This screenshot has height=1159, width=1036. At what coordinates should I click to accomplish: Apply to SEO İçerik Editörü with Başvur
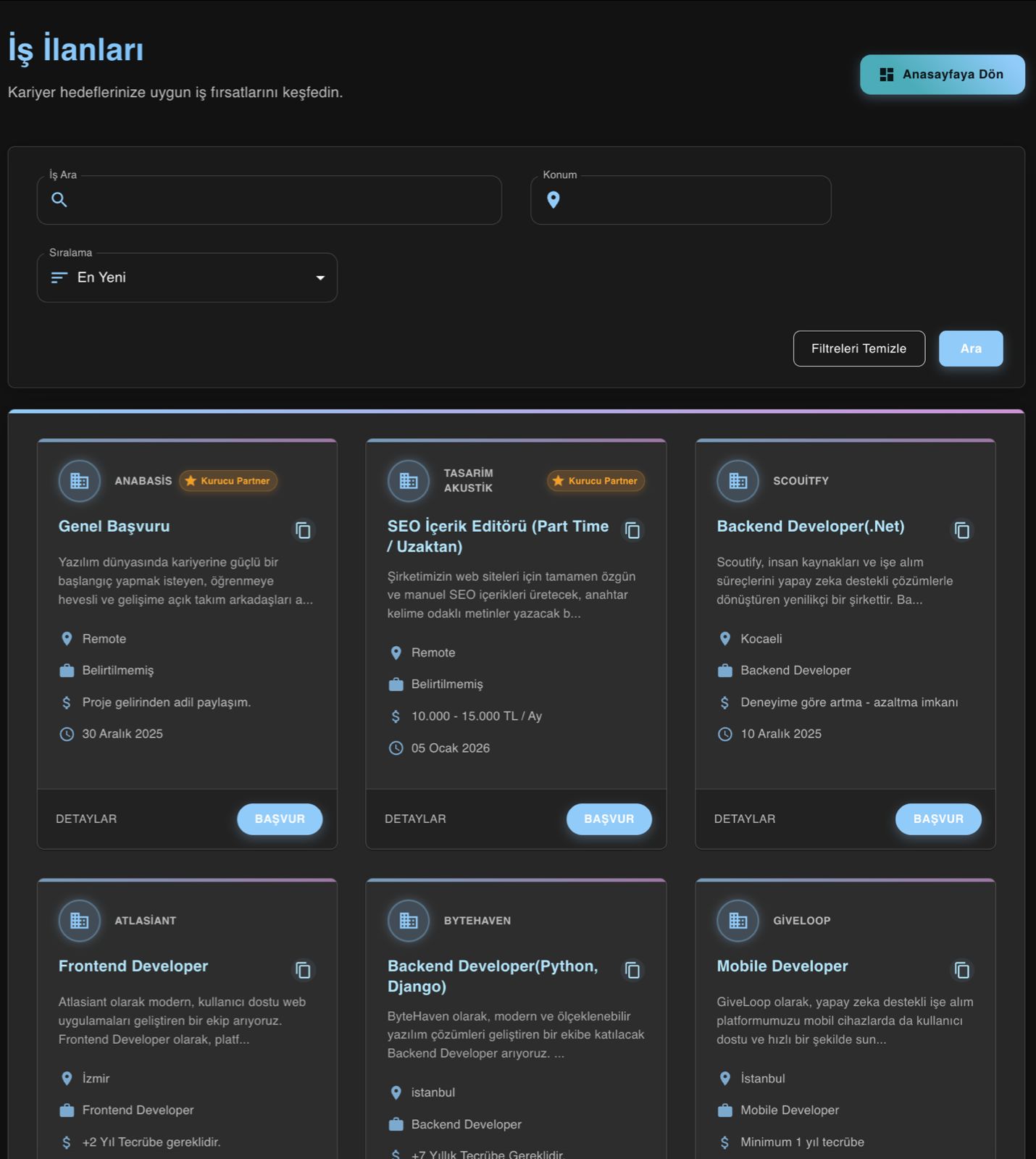coord(609,819)
